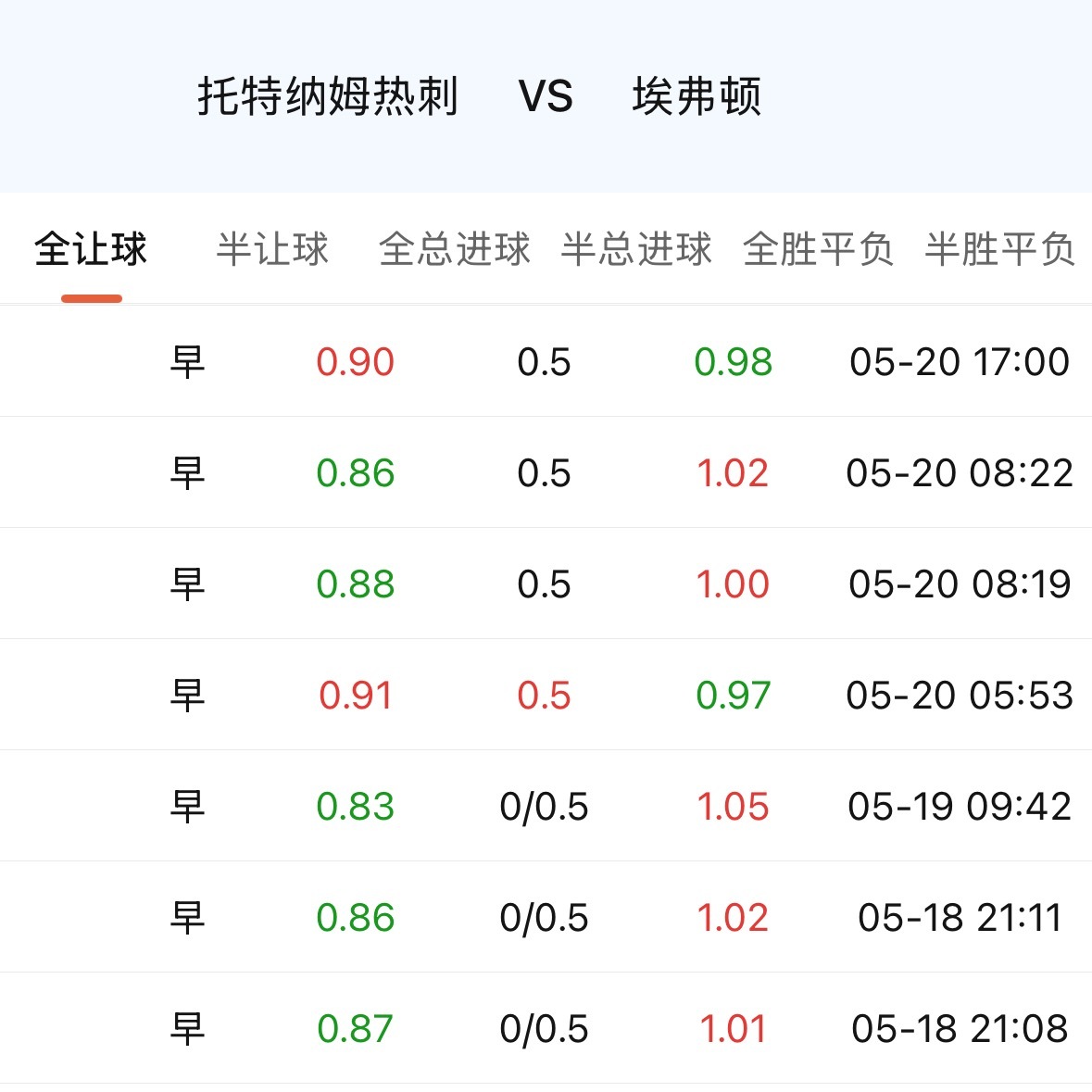
Task: Click 0/0.5 in the 05-18 21:11 row
Action: tap(544, 918)
